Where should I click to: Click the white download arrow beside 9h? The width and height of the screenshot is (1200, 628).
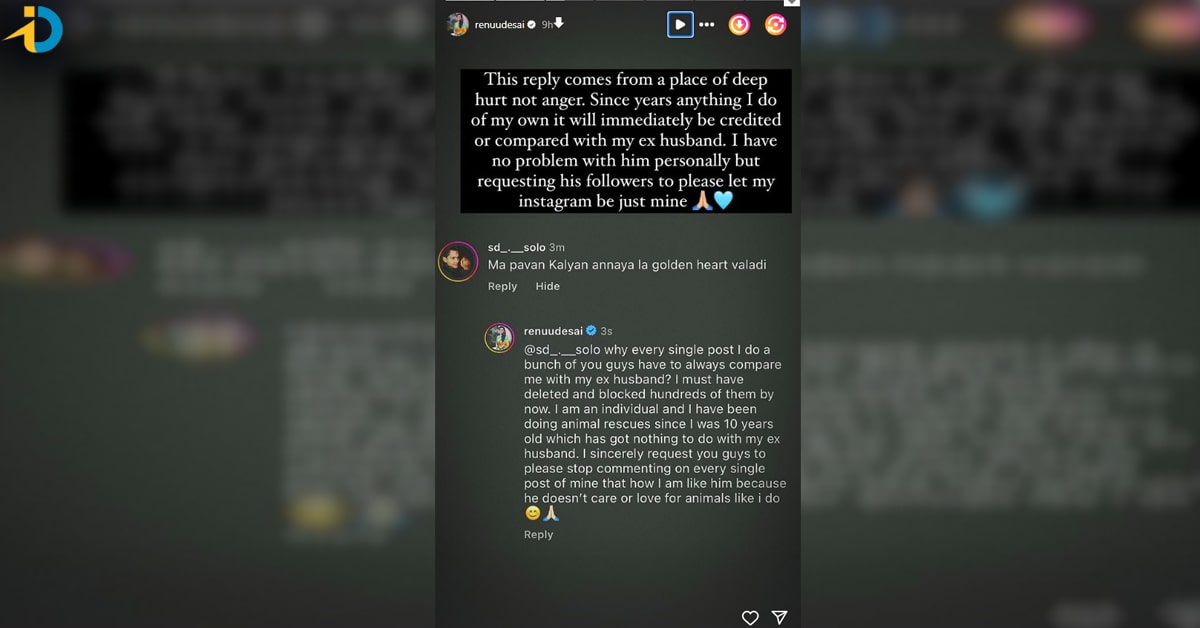click(560, 23)
